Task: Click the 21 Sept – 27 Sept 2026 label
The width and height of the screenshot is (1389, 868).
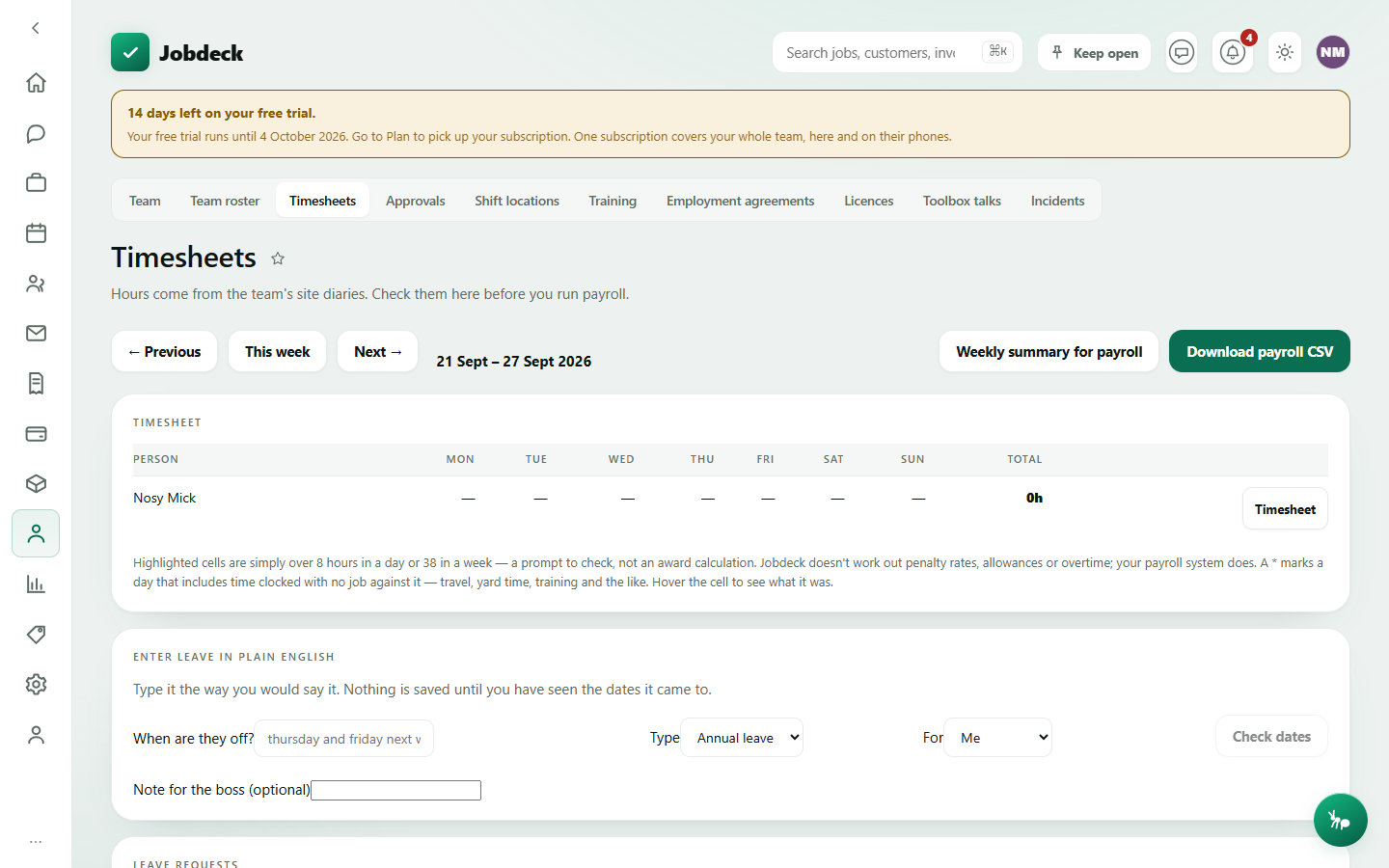Action: (513, 361)
